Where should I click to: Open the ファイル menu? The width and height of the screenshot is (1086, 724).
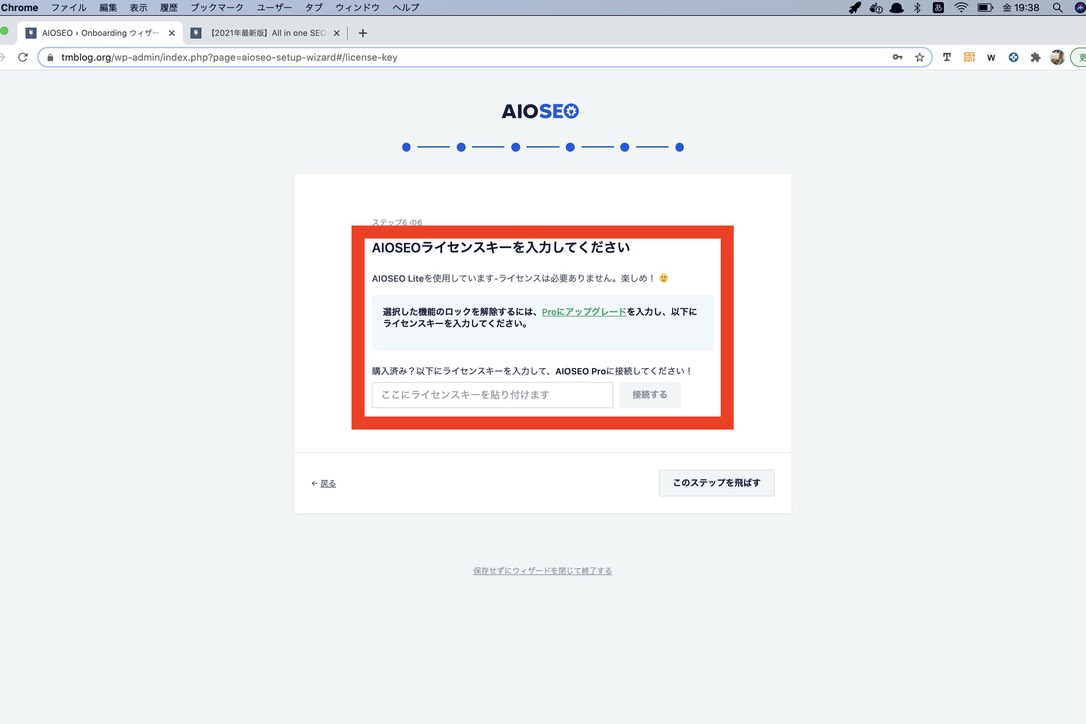click(69, 8)
